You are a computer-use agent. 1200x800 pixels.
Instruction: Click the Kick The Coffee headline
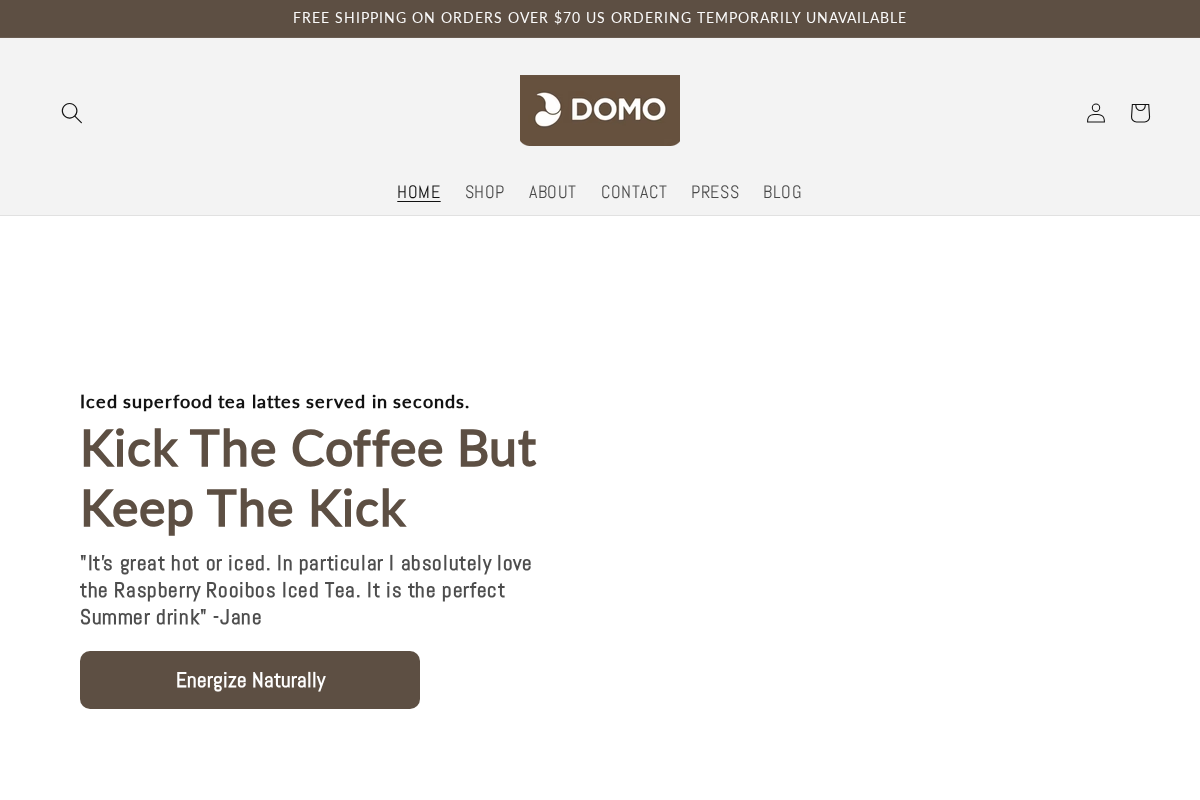click(308, 478)
